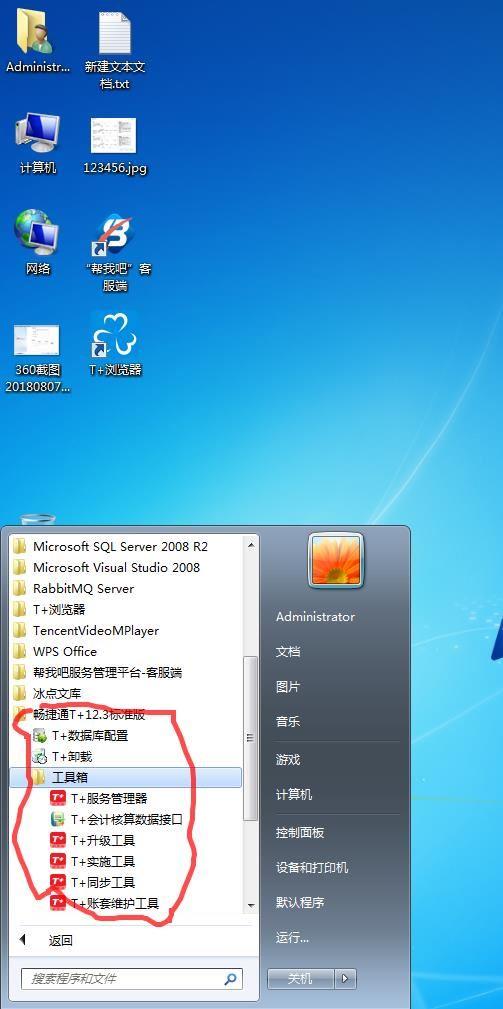The height and width of the screenshot is (1009, 503).
Task: Expand the TencentVideoMPlayer folder
Action: coord(86,630)
